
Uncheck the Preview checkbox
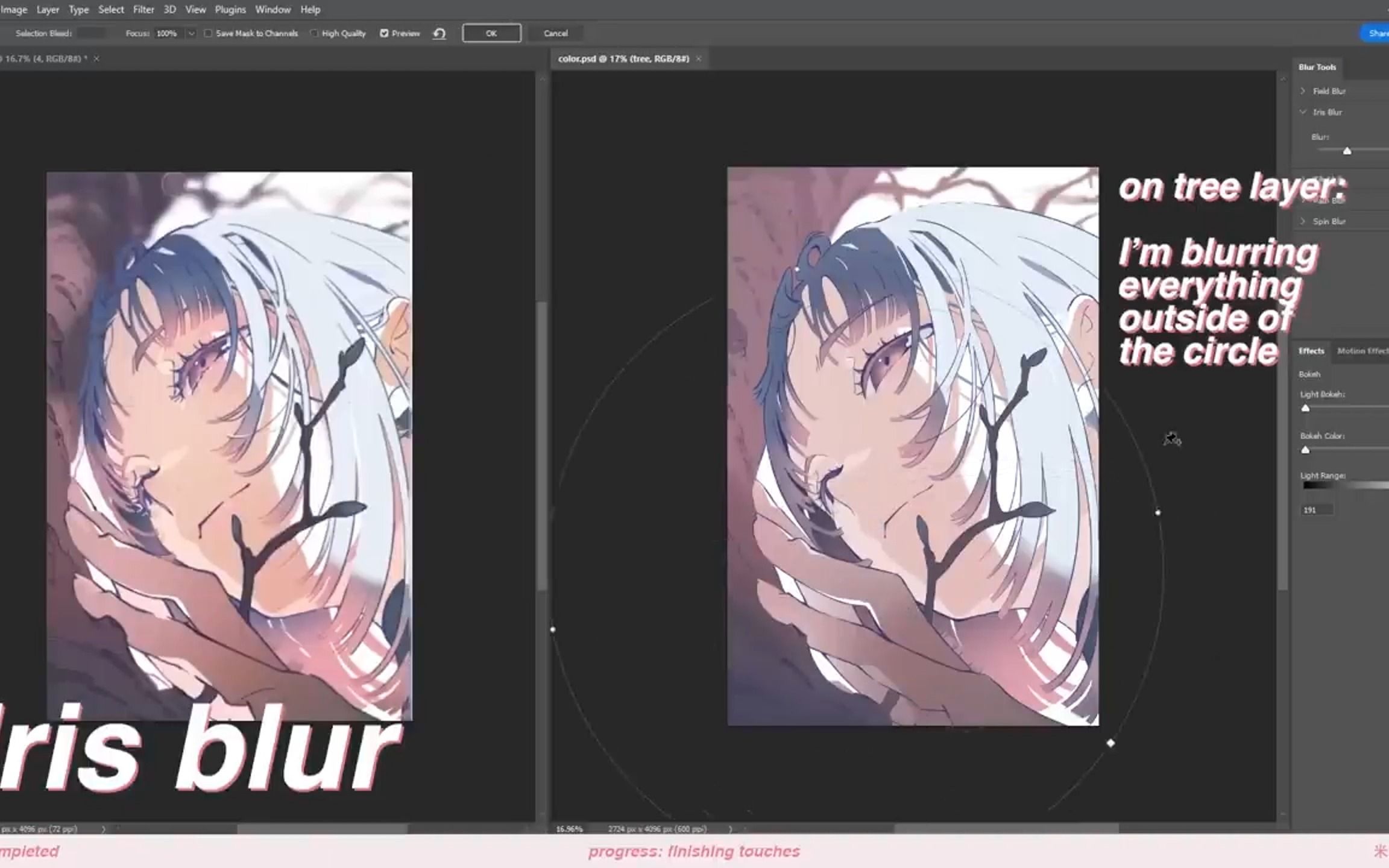point(384,34)
